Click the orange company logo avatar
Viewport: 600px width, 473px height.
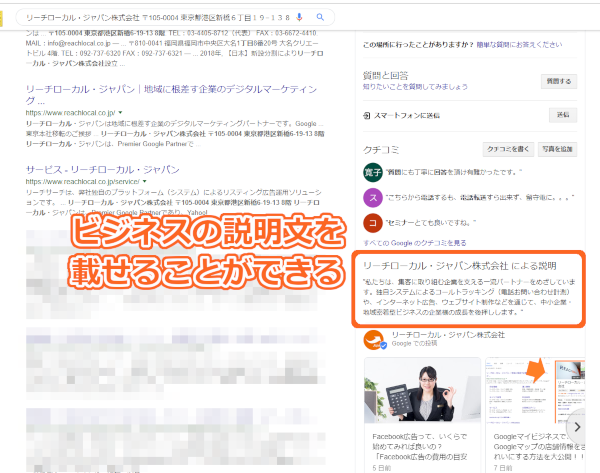point(373,339)
